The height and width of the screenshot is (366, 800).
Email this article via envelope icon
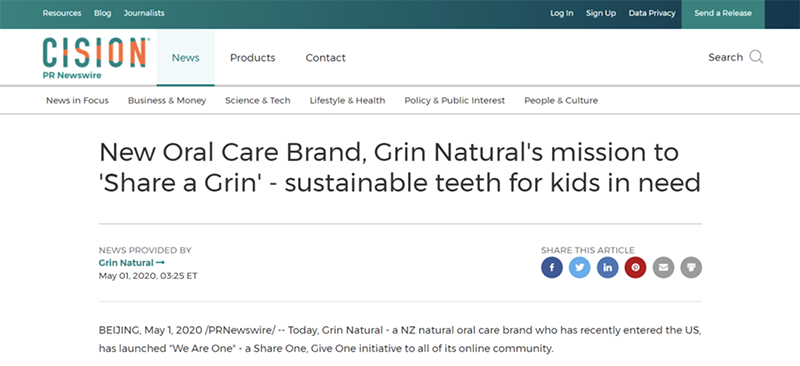point(663,267)
